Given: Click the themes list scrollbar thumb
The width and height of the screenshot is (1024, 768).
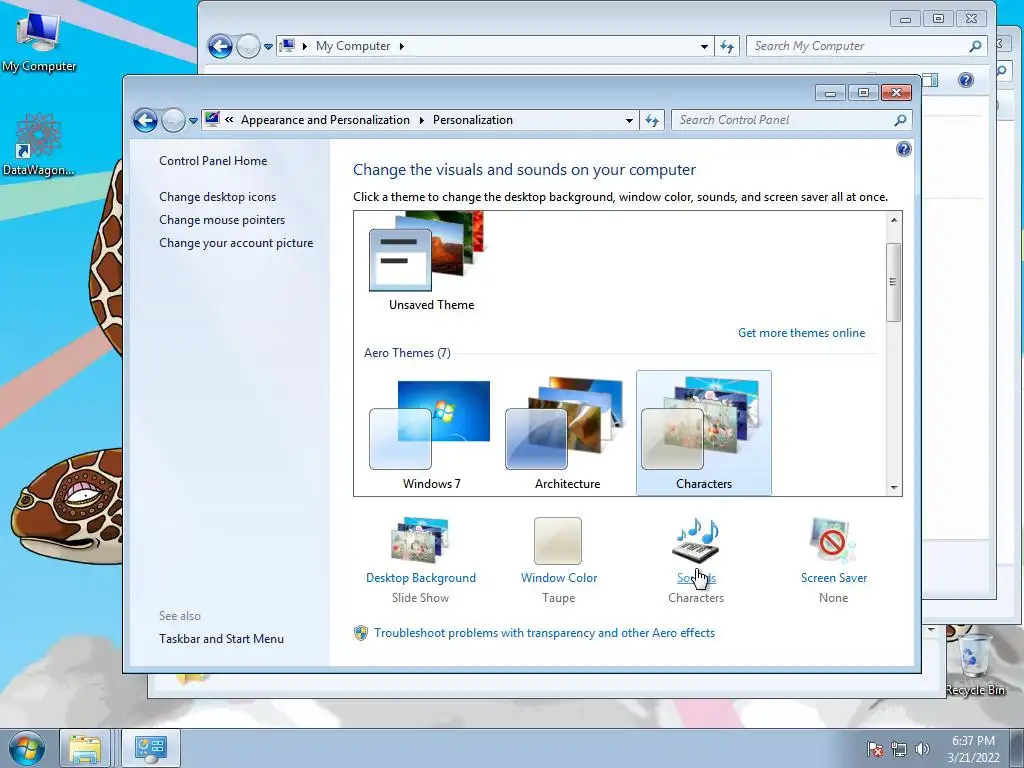Looking at the screenshot, I should 894,281.
